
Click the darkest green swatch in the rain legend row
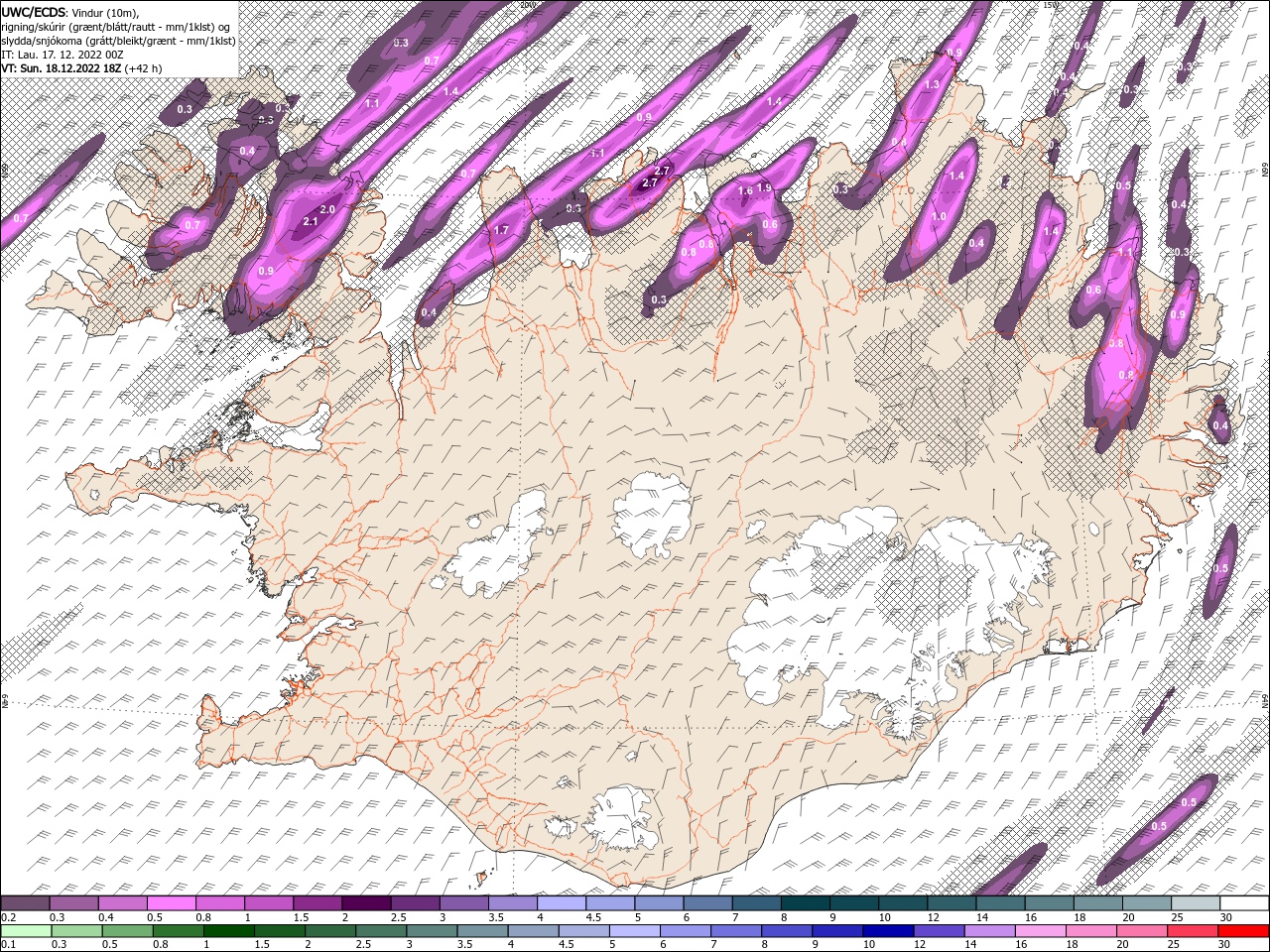[228, 931]
